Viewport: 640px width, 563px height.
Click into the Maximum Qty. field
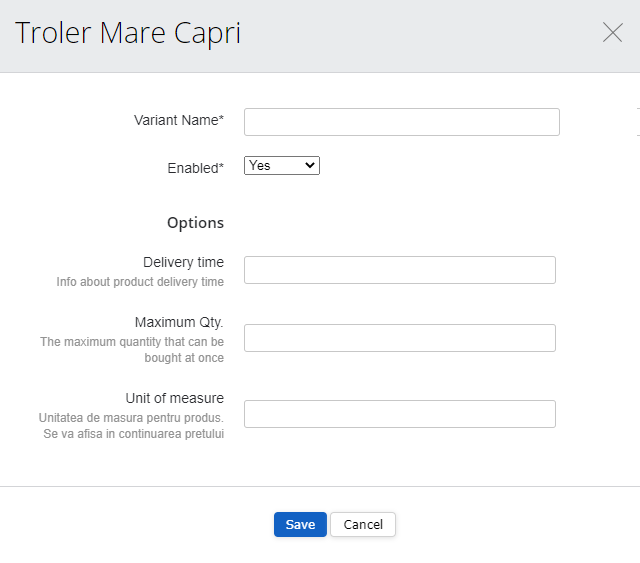(x=399, y=338)
